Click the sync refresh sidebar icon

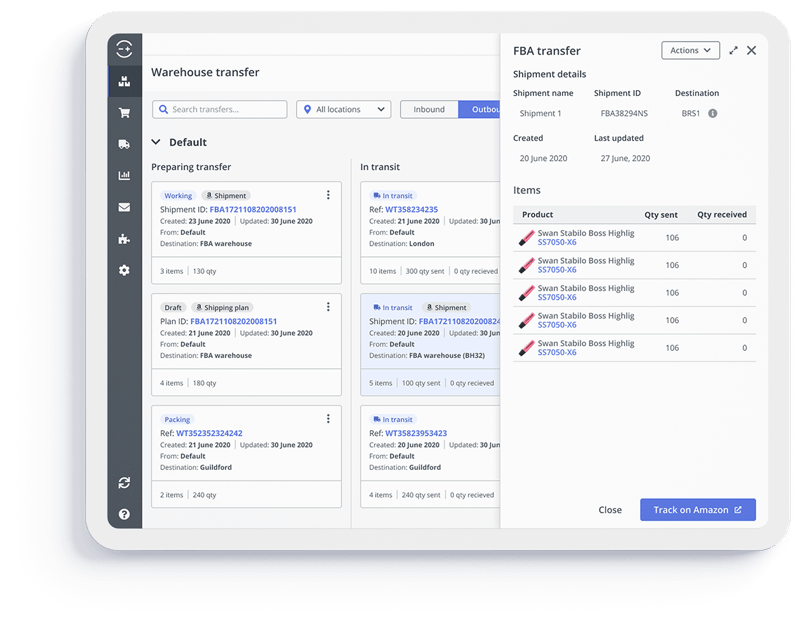(x=124, y=482)
